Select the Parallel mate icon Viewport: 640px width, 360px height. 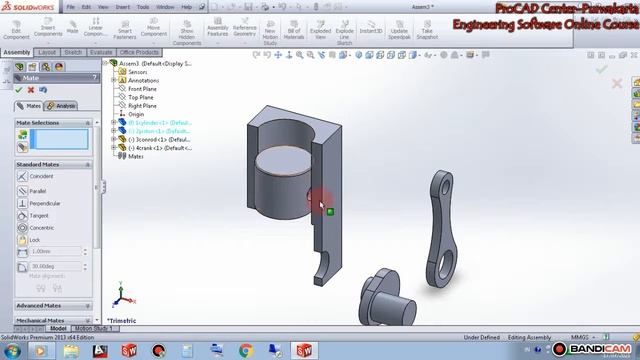pyautogui.click(x=22, y=191)
